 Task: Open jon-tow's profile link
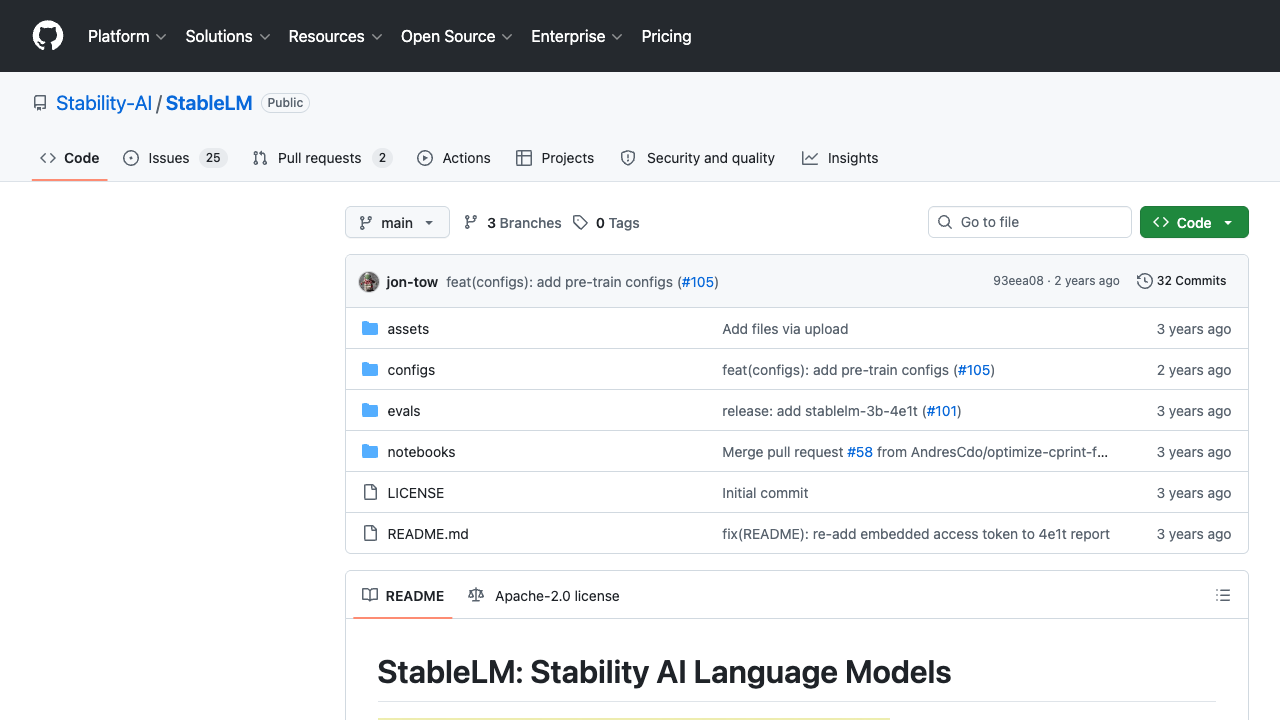pos(412,282)
